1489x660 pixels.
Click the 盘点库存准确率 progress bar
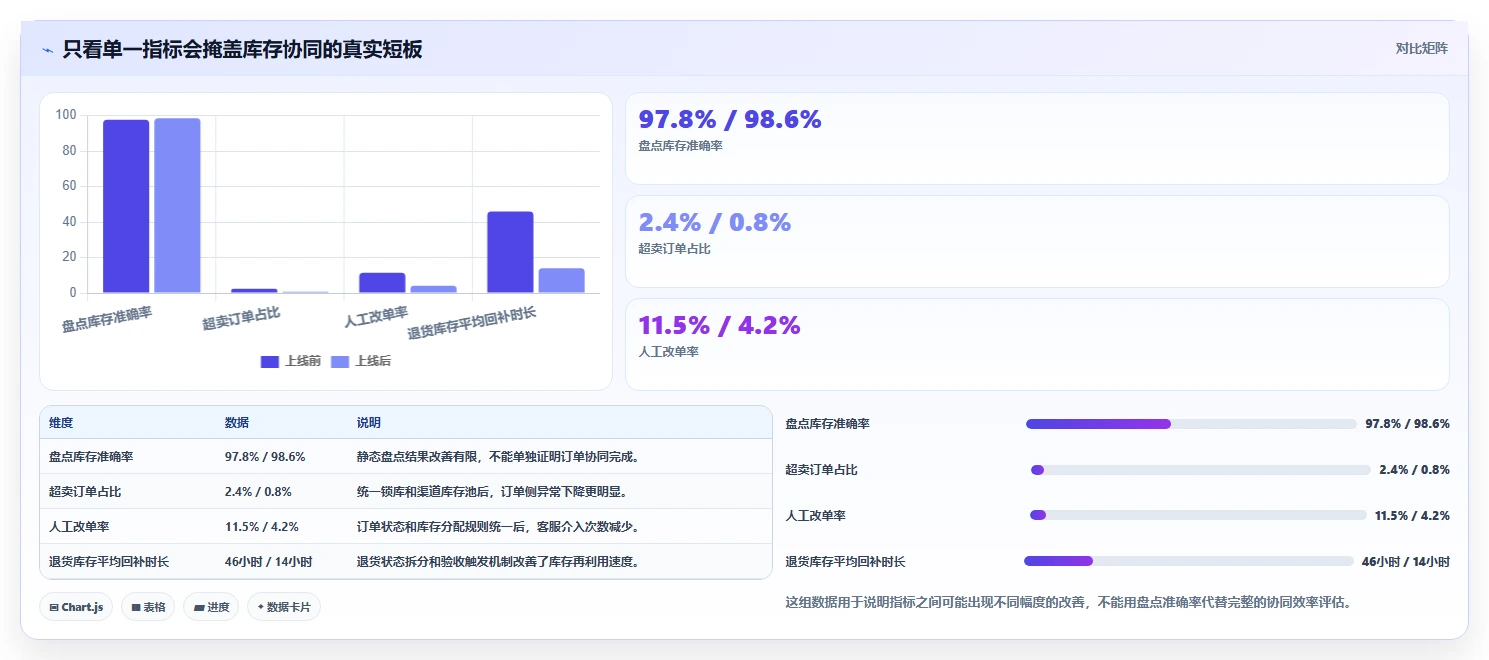(1191, 424)
